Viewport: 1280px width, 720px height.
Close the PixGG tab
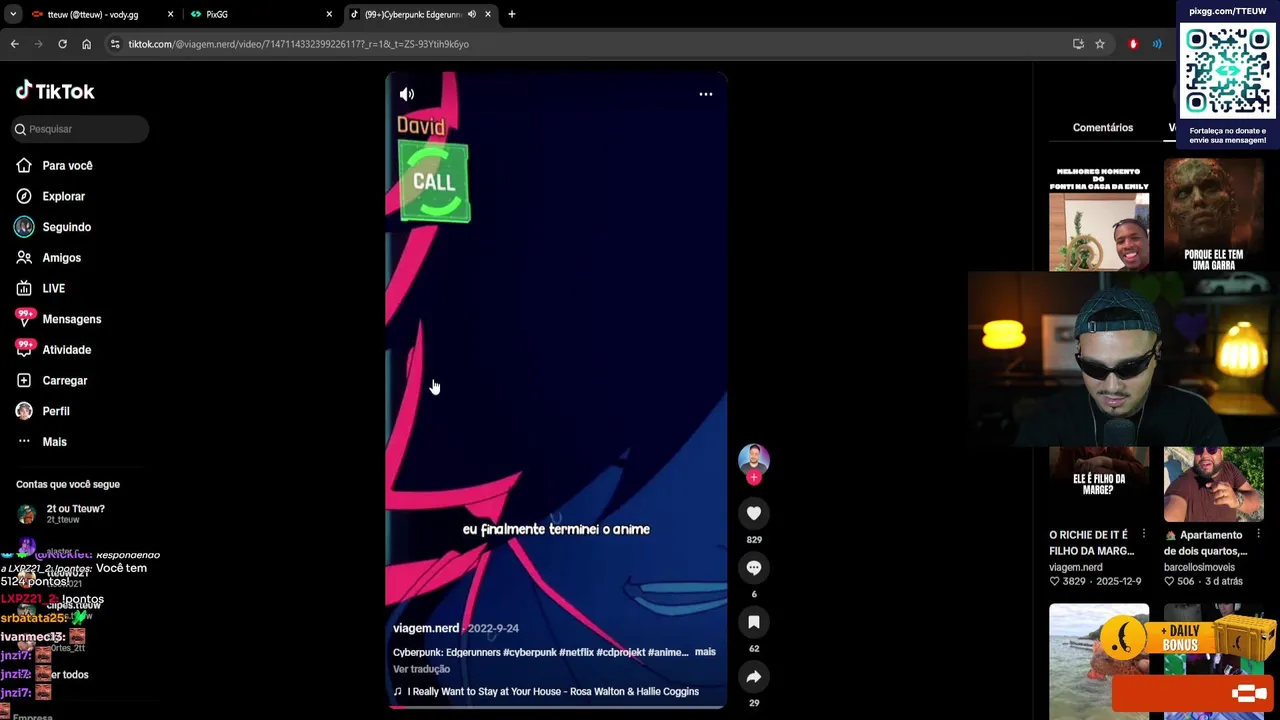(x=329, y=14)
